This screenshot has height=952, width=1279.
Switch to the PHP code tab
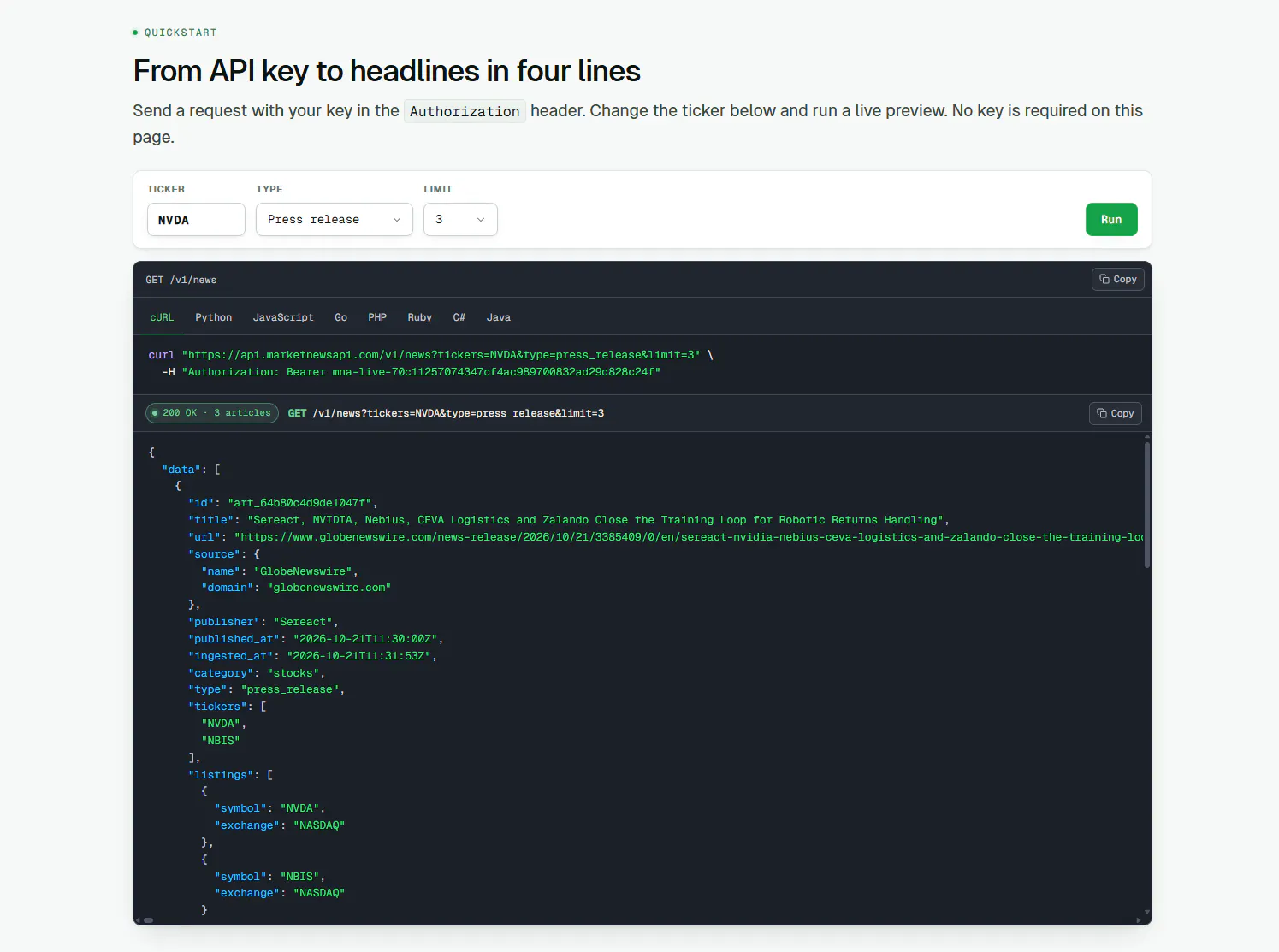tap(377, 317)
